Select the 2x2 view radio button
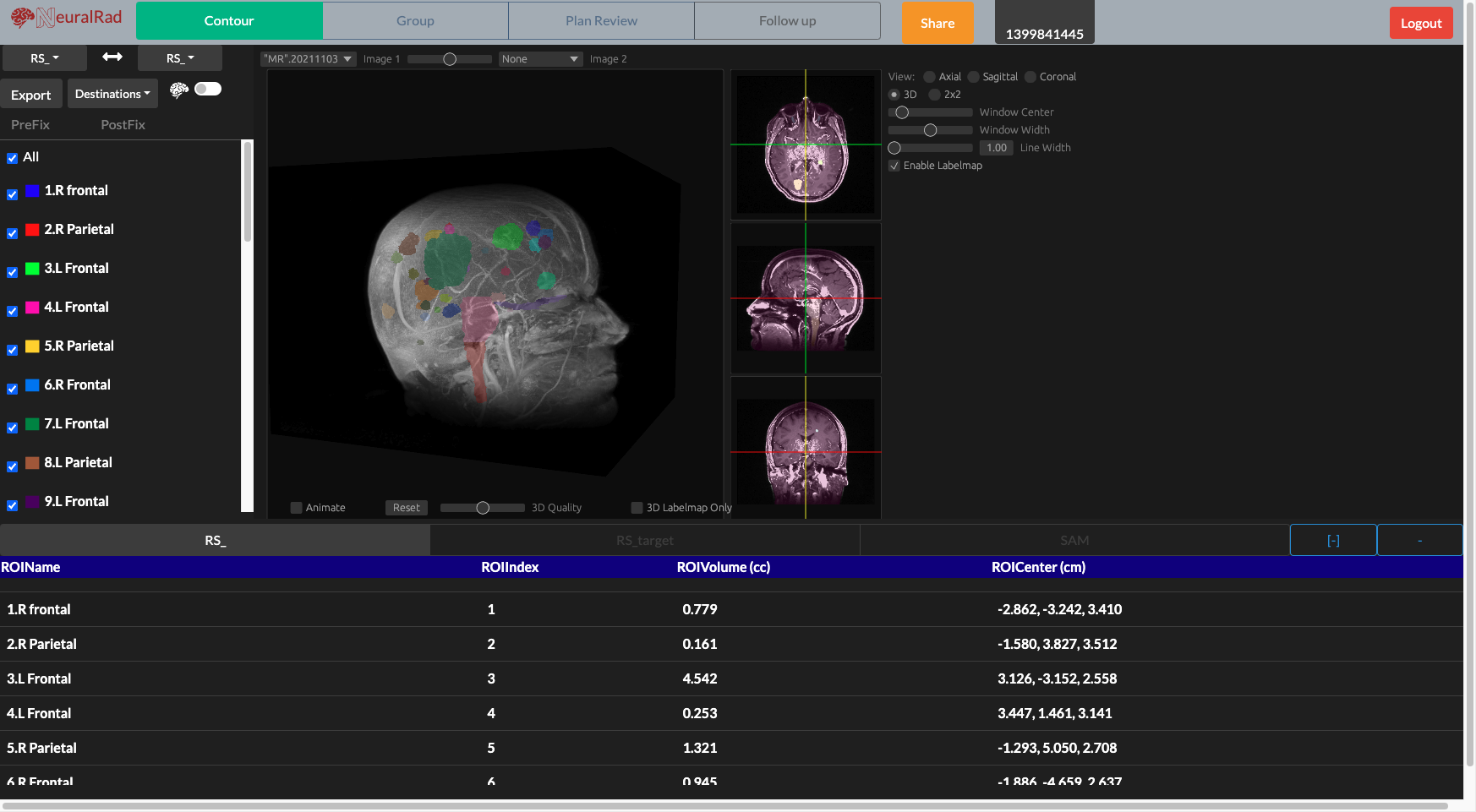Image resolution: width=1476 pixels, height=812 pixels. 933,95
